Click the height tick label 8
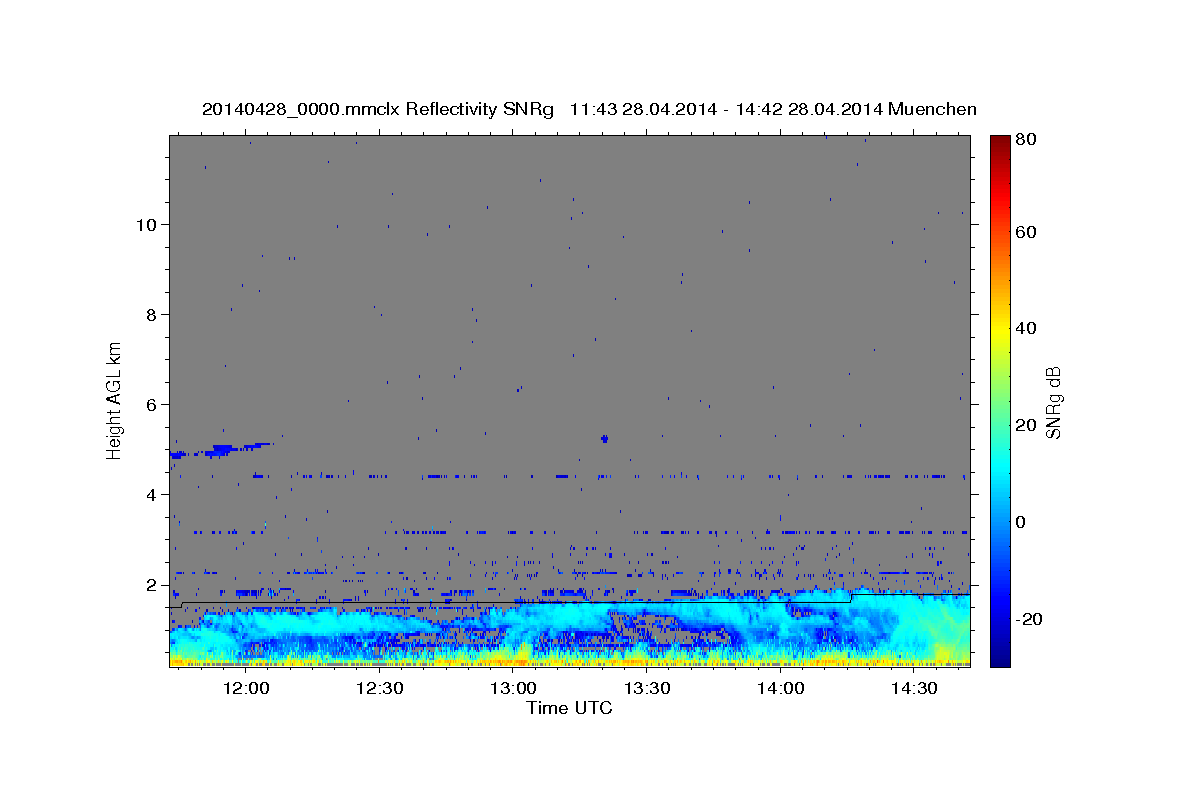The image size is (1200, 800). click(151, 315)
